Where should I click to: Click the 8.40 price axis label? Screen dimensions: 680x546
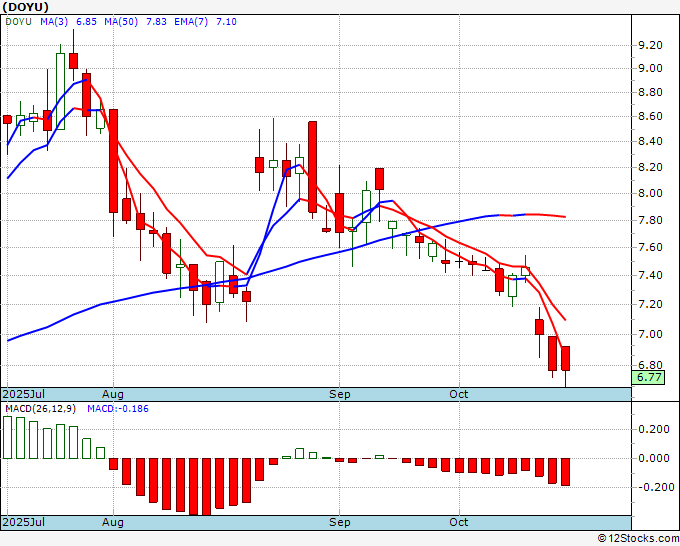[x=650, y=141]
